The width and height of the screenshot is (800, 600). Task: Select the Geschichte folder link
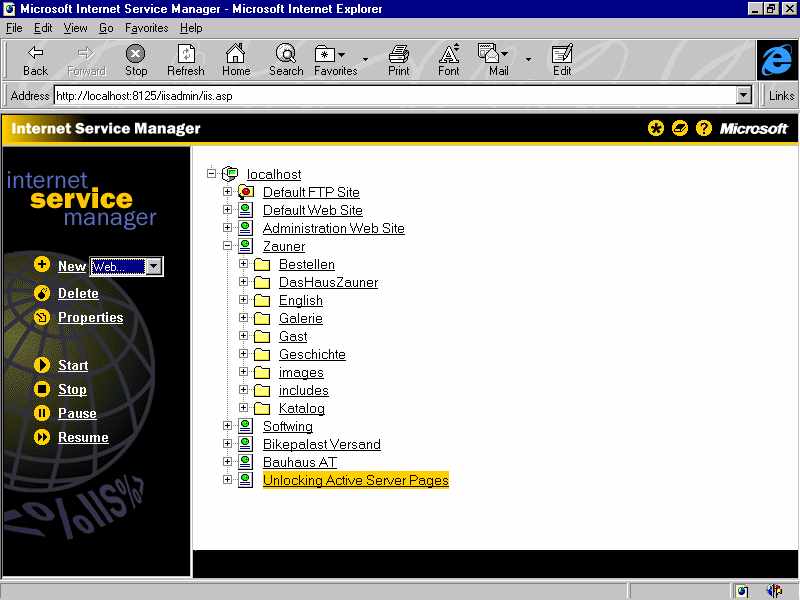pyautogui.click(x=312, y=354)
